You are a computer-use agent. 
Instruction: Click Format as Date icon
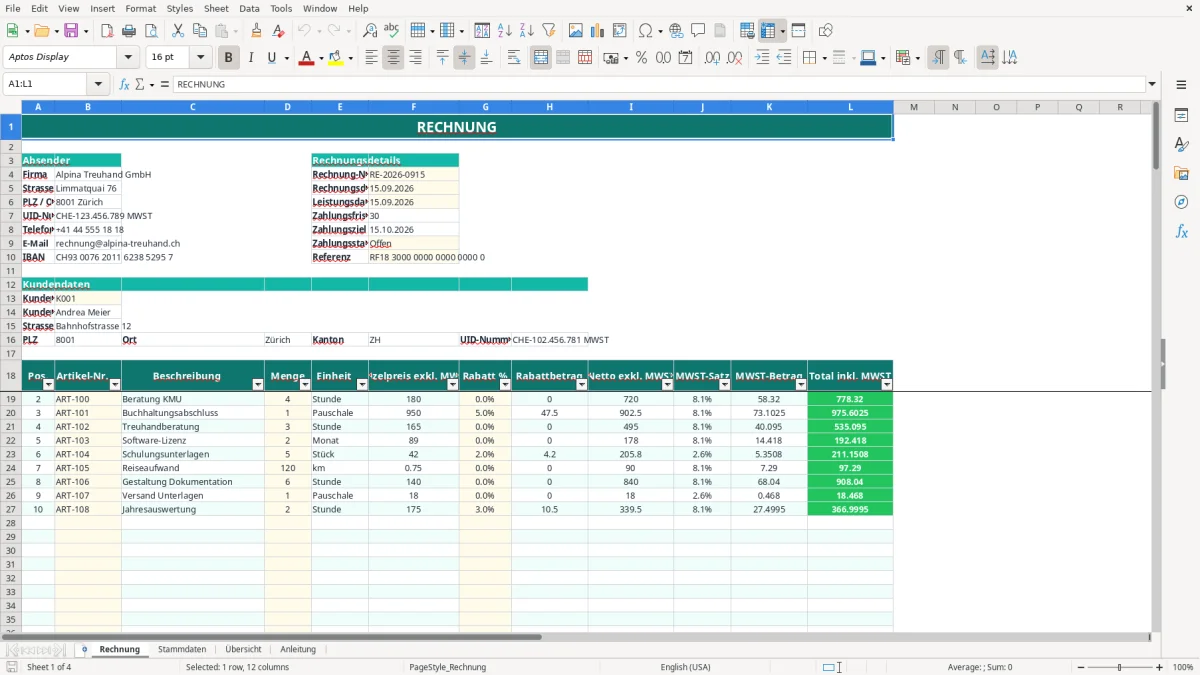click(x=686, y=58)
